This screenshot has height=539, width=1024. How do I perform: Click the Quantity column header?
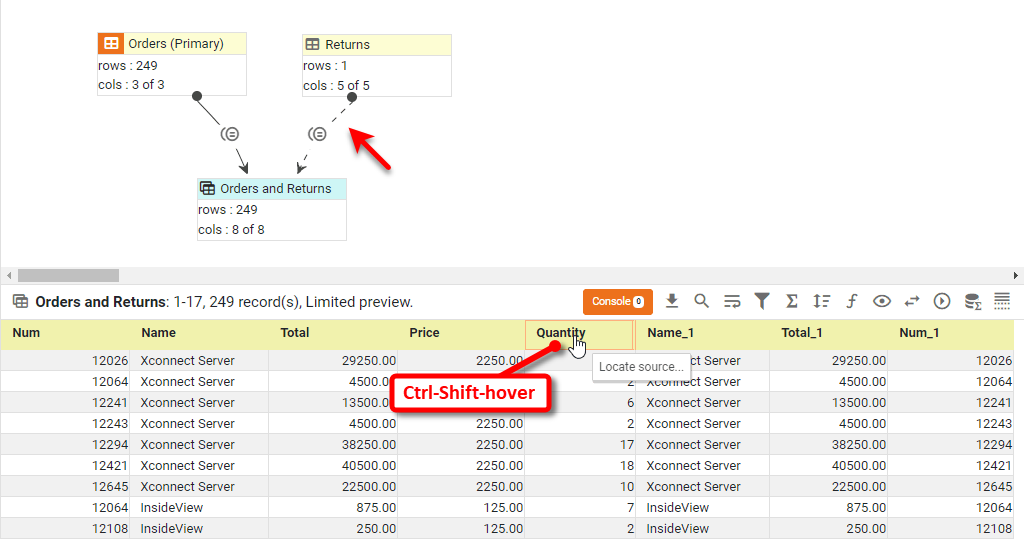[x=560, y=333]
